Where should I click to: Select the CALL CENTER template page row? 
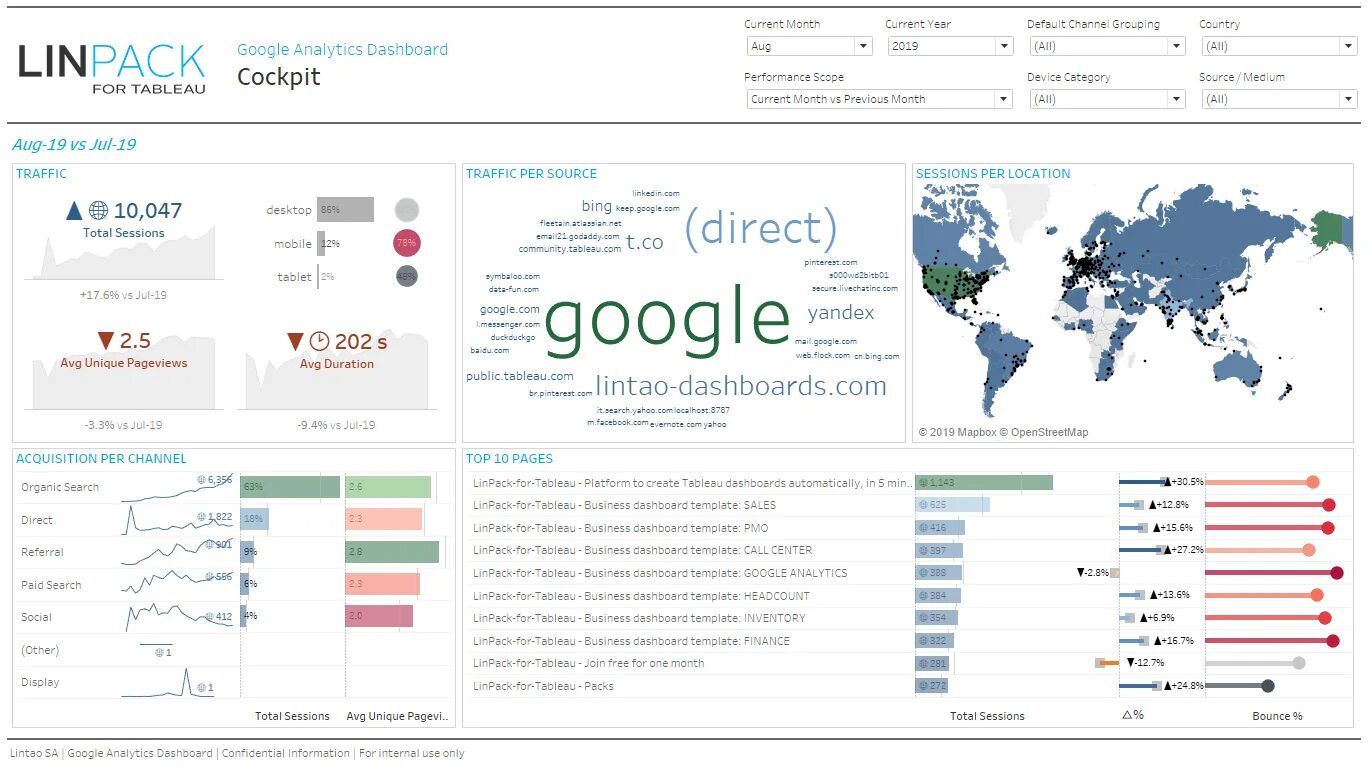coord(642,550)
